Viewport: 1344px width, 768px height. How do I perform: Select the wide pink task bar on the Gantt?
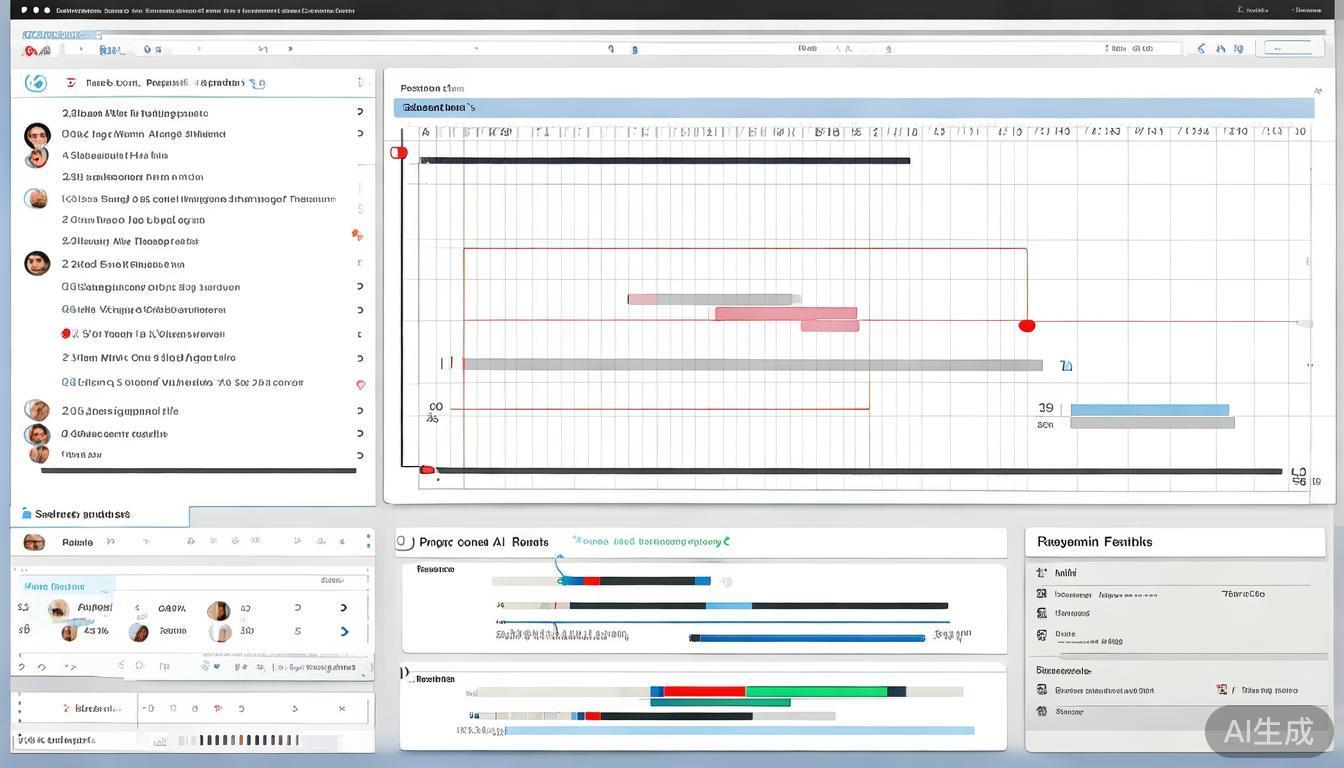point(786,313)
